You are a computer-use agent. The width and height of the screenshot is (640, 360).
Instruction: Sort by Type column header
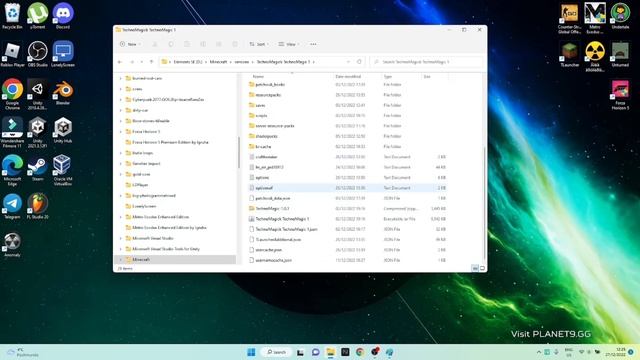pyautogui.click(x=388, y=76)
